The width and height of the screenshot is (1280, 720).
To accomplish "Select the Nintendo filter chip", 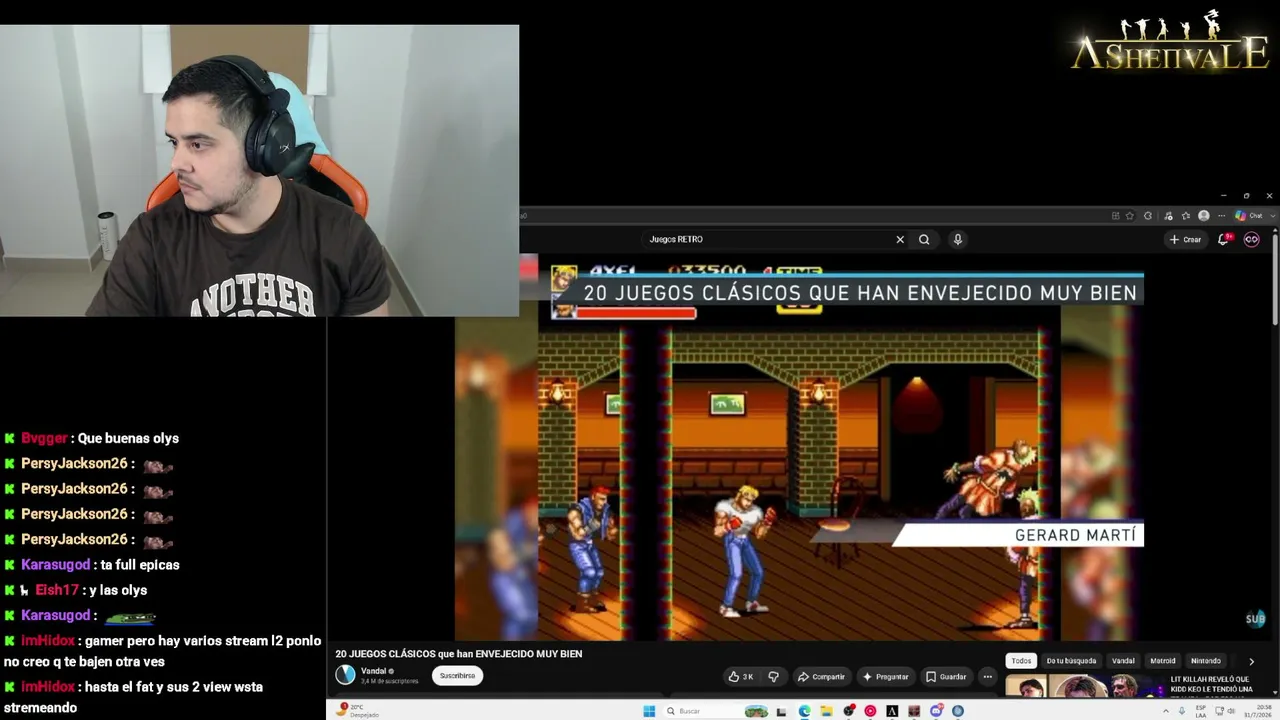I will (1206, 661).
